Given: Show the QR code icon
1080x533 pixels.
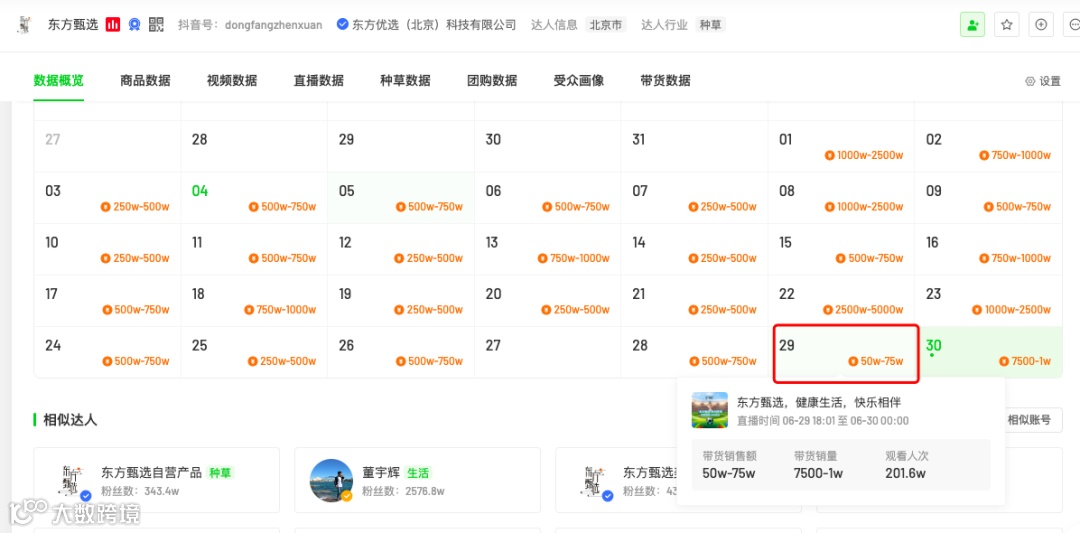Looking at the screenshot, I should 156,25.
